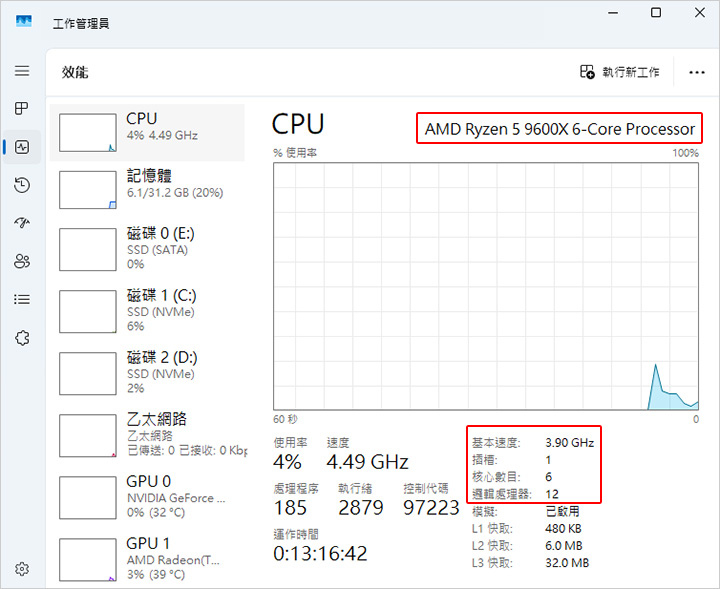Click the AMD Ryzen 5 9600X processor name
This screenshot has width=720, height=589.
[x=559, y=129]
